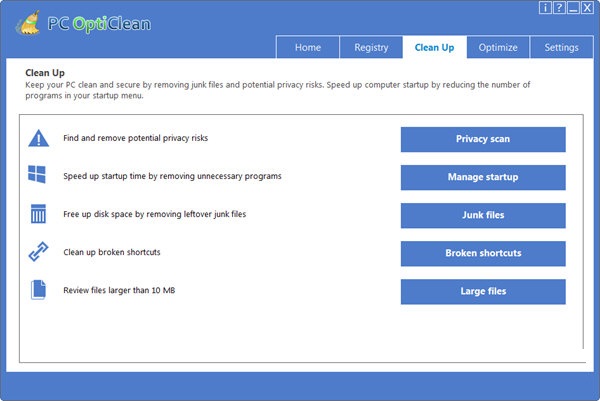Click the 'Find and remove potential privacy risks' text
The height and width of the screenshot is (401, 600).
pyautogui.click(x=135, y=138)
